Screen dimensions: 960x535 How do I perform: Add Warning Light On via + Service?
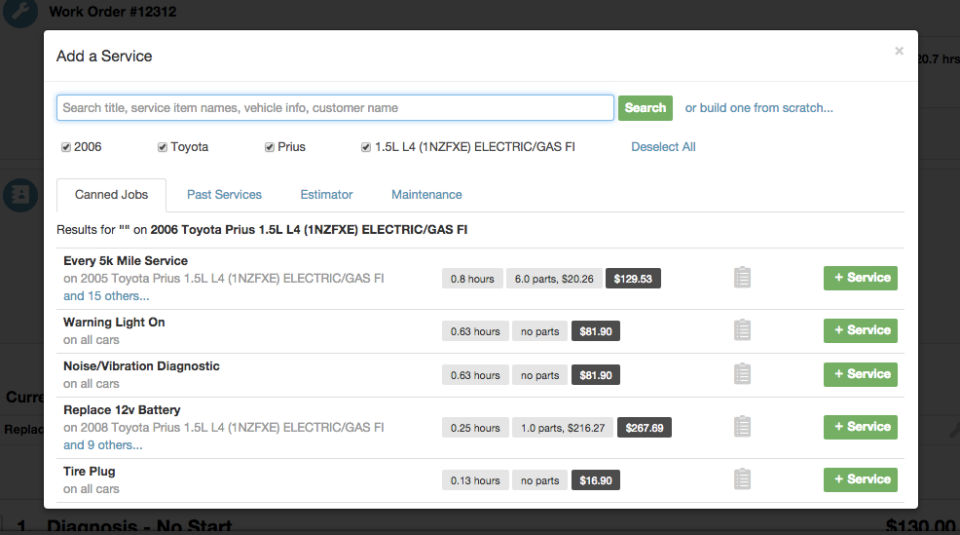[860, 331]
